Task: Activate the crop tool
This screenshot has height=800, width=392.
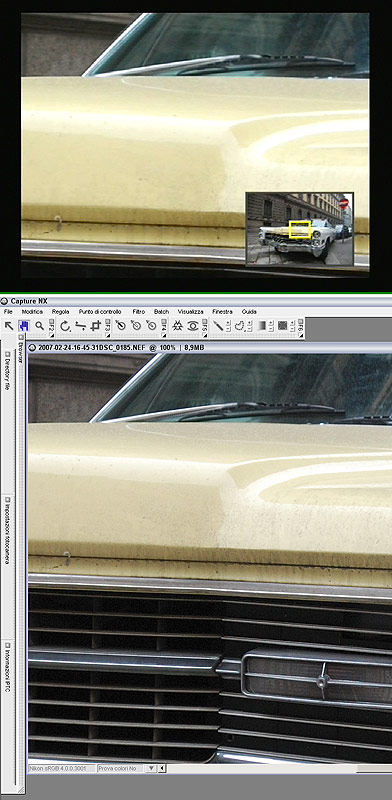Action: [x=95, y=326]
